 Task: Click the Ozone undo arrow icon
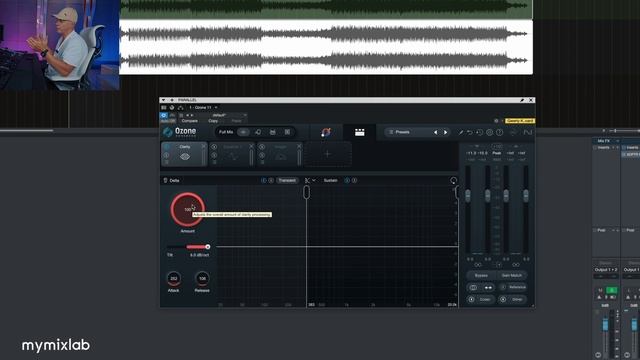tap(470, 132)
